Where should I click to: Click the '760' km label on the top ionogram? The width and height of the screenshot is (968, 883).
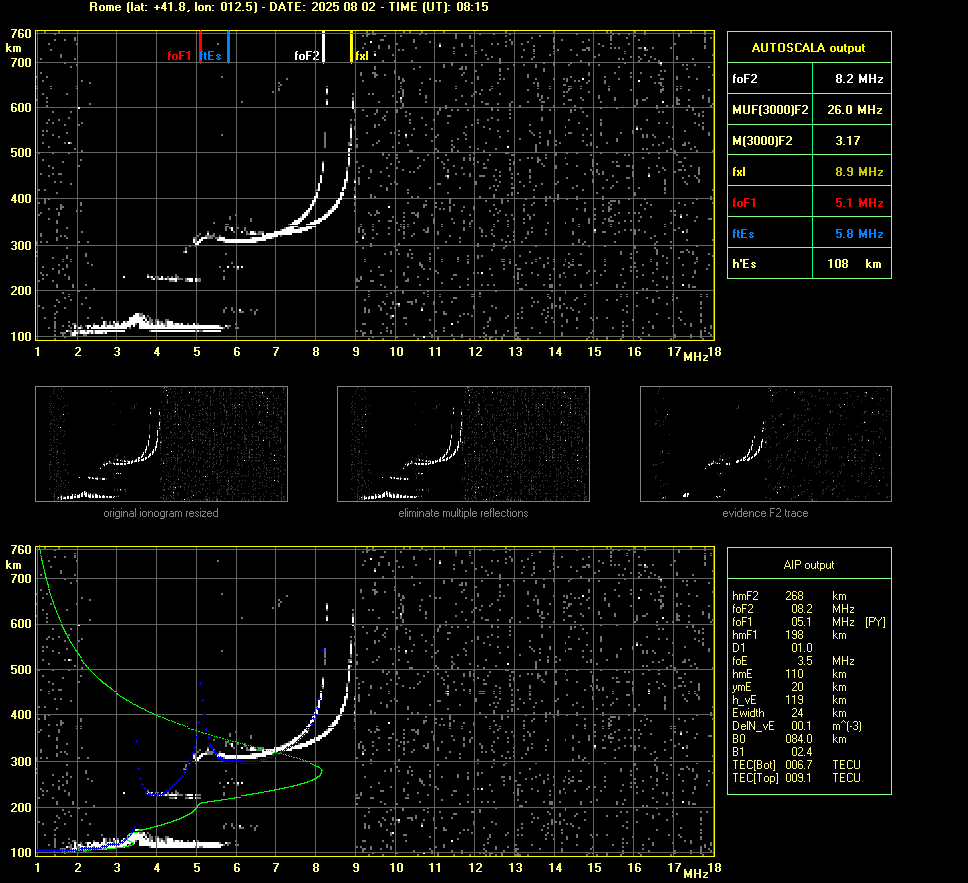point(21,33)
